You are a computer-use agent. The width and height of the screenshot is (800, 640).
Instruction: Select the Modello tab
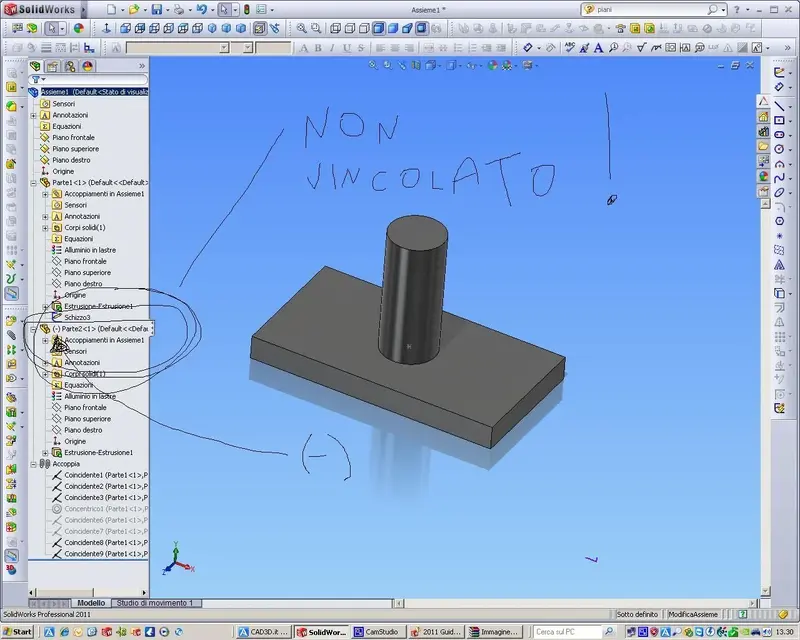91,603
